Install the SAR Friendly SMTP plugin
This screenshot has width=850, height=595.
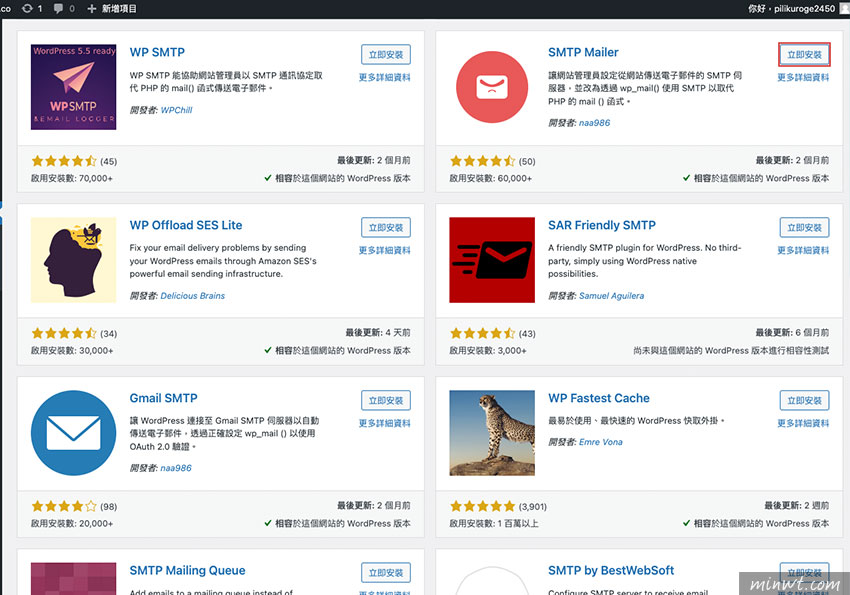pos(804,228)
